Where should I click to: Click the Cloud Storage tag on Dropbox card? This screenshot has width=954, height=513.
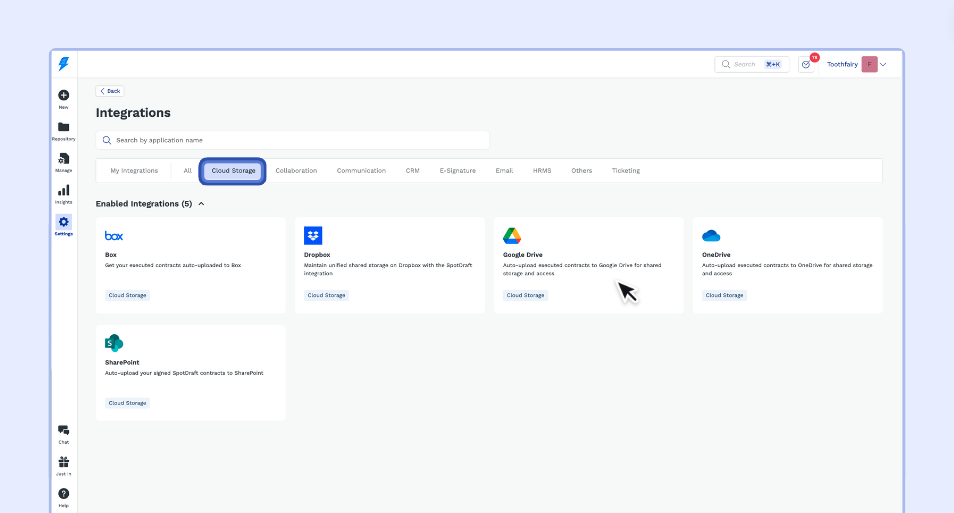point(326,295)
